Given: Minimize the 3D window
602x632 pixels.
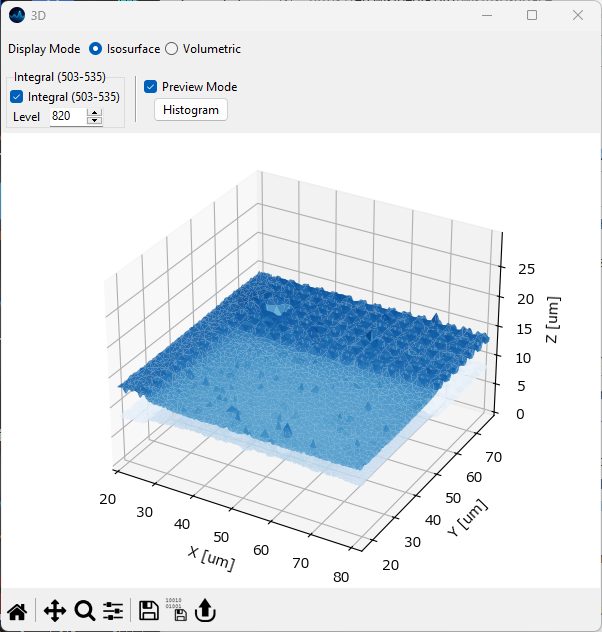Looking at the screenshot, I should pos(486,15).
